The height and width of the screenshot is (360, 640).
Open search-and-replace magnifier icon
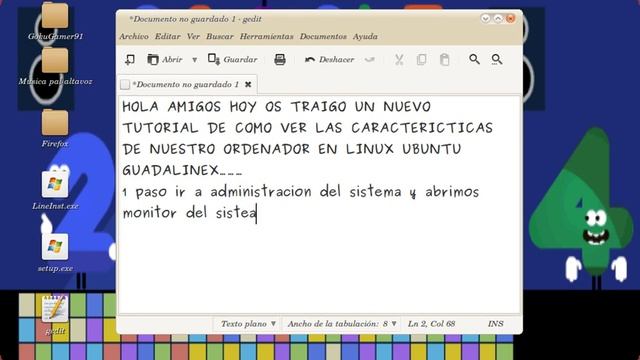[x=497, y=60]
